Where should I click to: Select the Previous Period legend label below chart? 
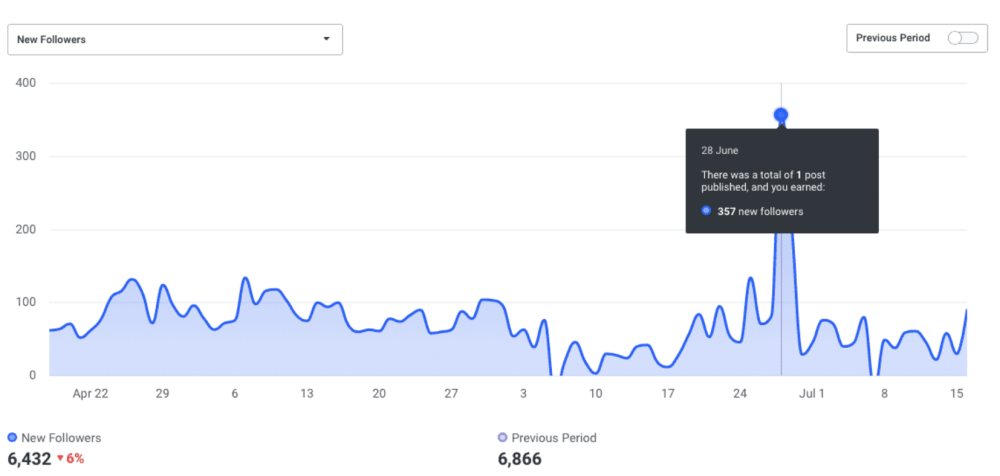[553, 438]
